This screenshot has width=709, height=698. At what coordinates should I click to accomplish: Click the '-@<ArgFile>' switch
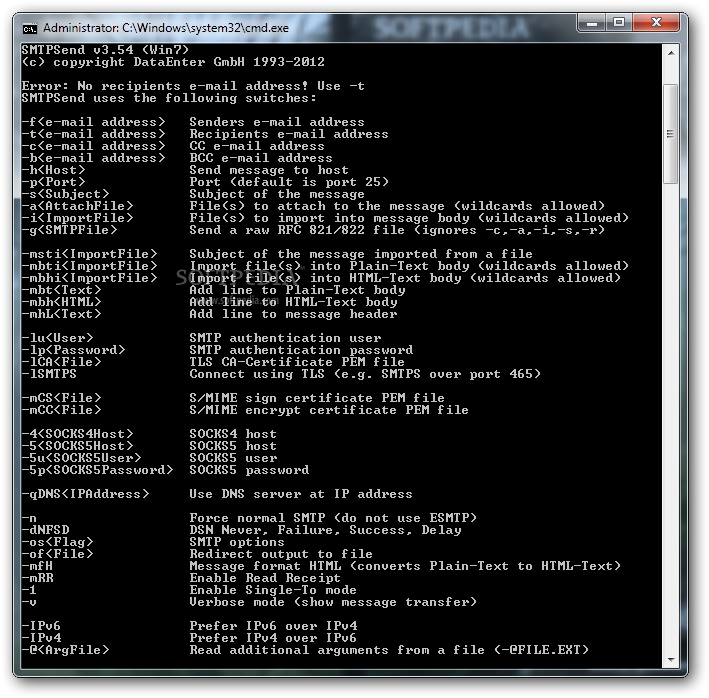66,650
